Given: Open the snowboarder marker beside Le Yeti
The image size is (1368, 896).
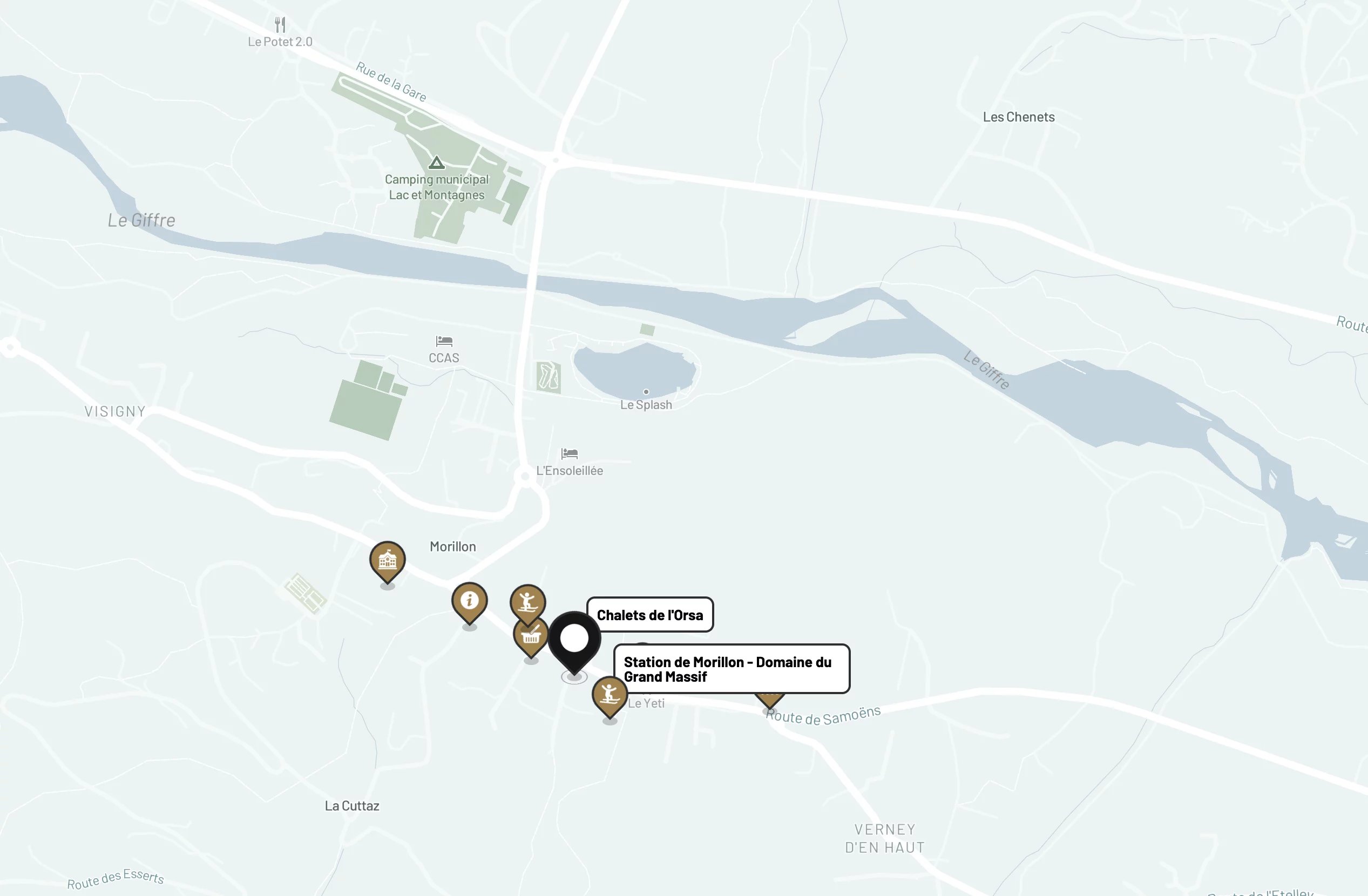Looking at the screenshot, I should point(609,697).
